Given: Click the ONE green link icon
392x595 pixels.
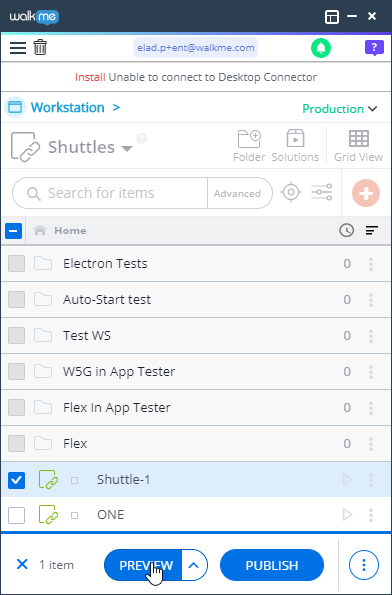Looking at the screenshot, I should tap(49, 515).
